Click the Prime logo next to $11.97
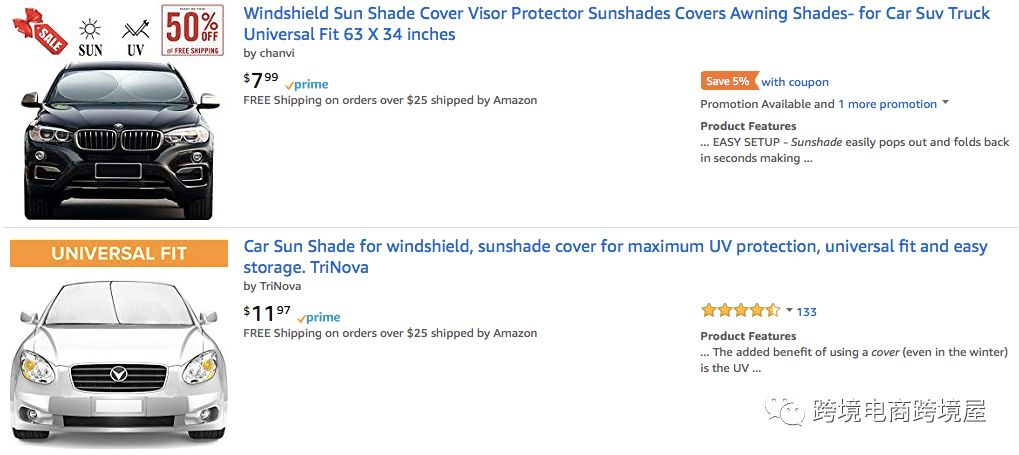Screen dimensions: 1019x455 pos(319,318)
